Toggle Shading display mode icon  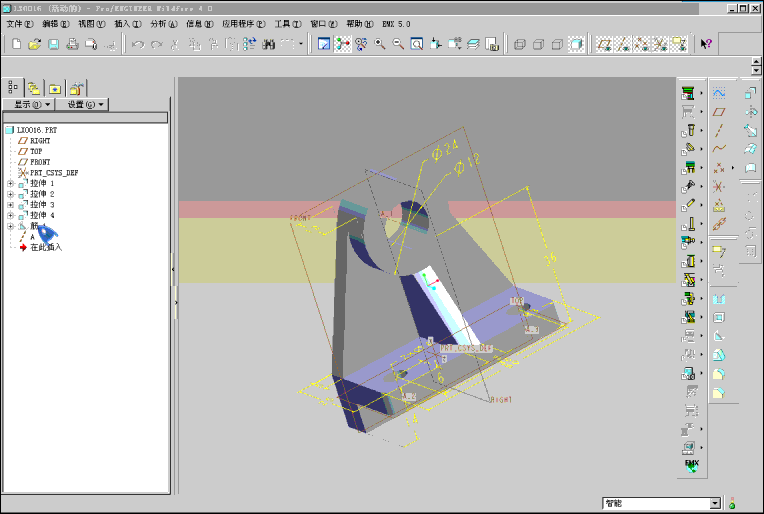[575, 44]
